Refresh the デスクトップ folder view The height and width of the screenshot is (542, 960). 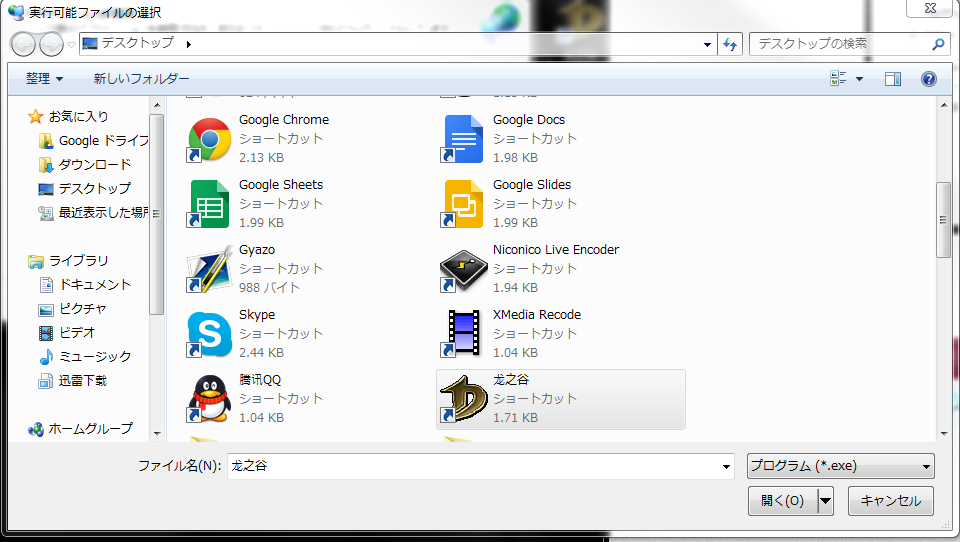click(730, 44)
